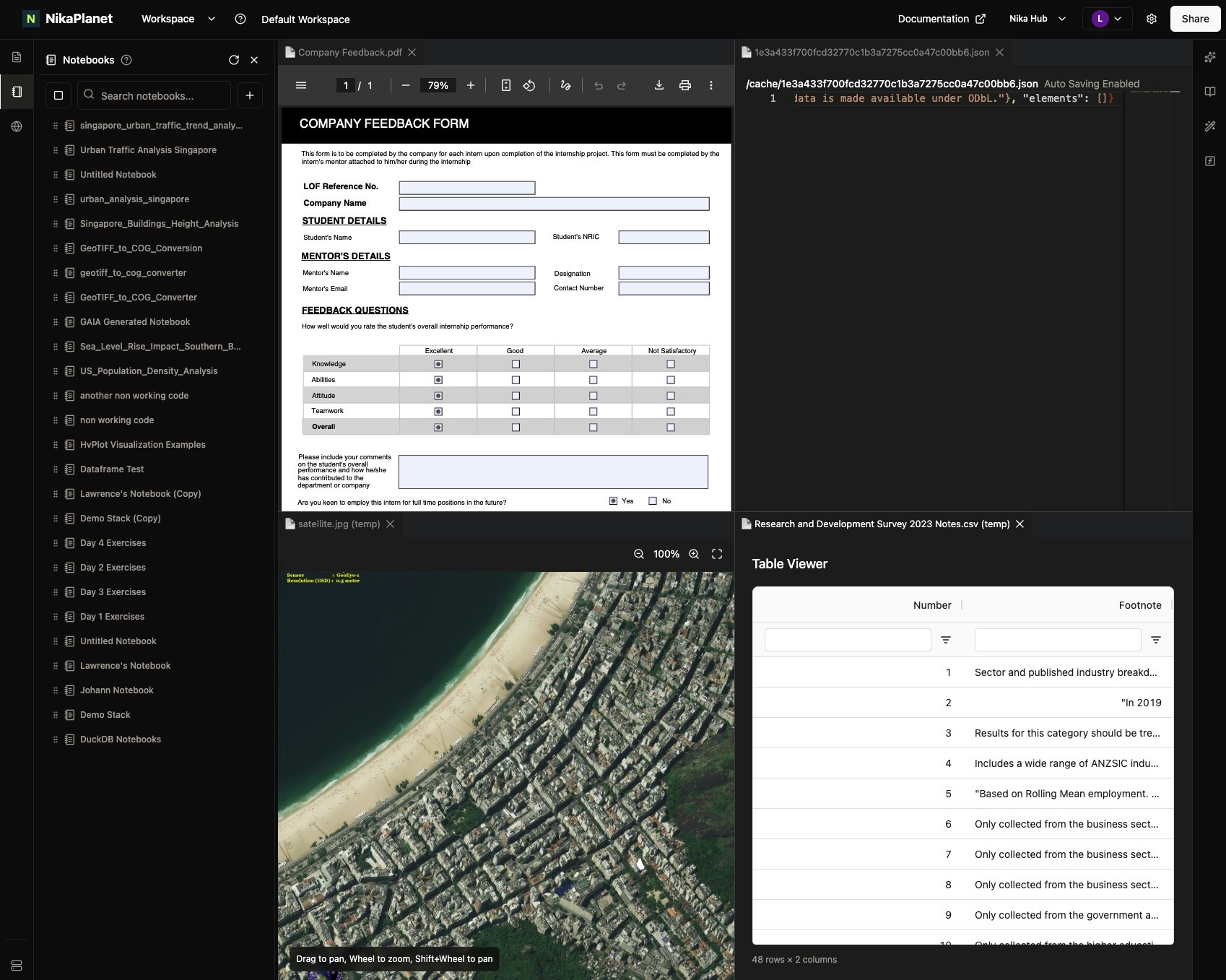This screenshot has height=980, width=1226.
Task: Refresh the notebooks list
Action: click(234, 60)
